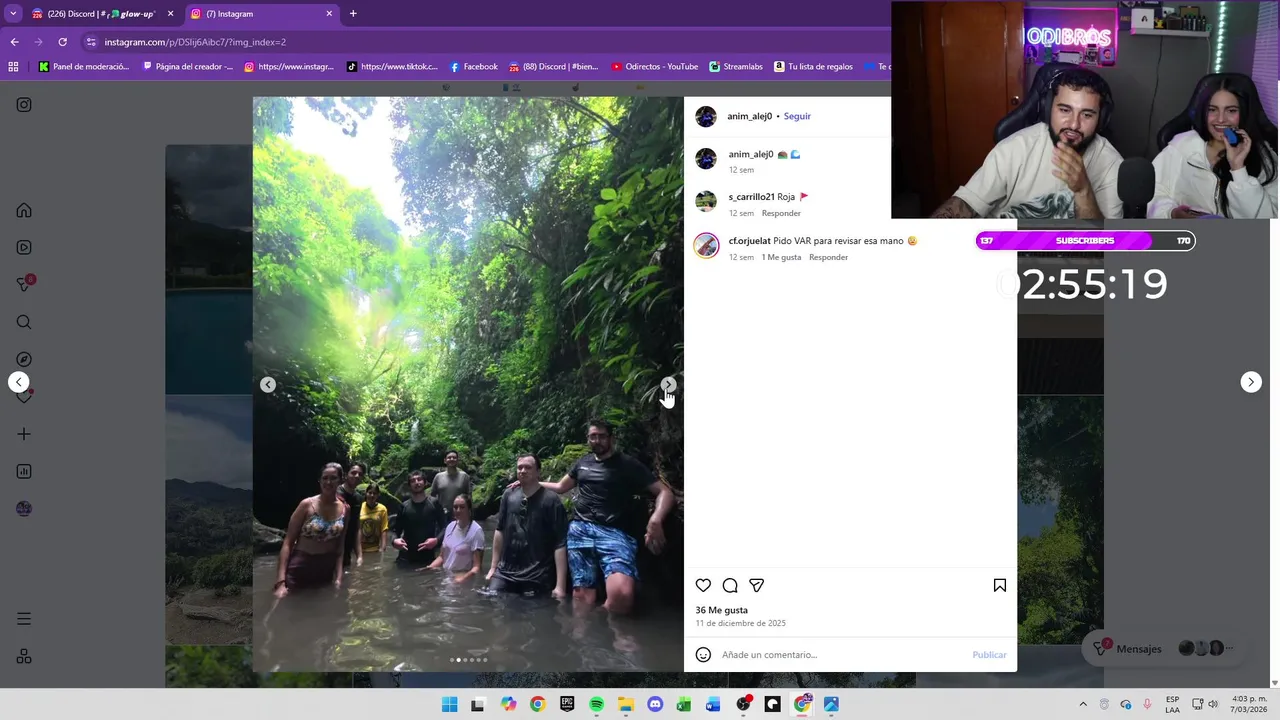Close the Instagram tab
This screenshot has height=720, width=1280.
point(329,14)
